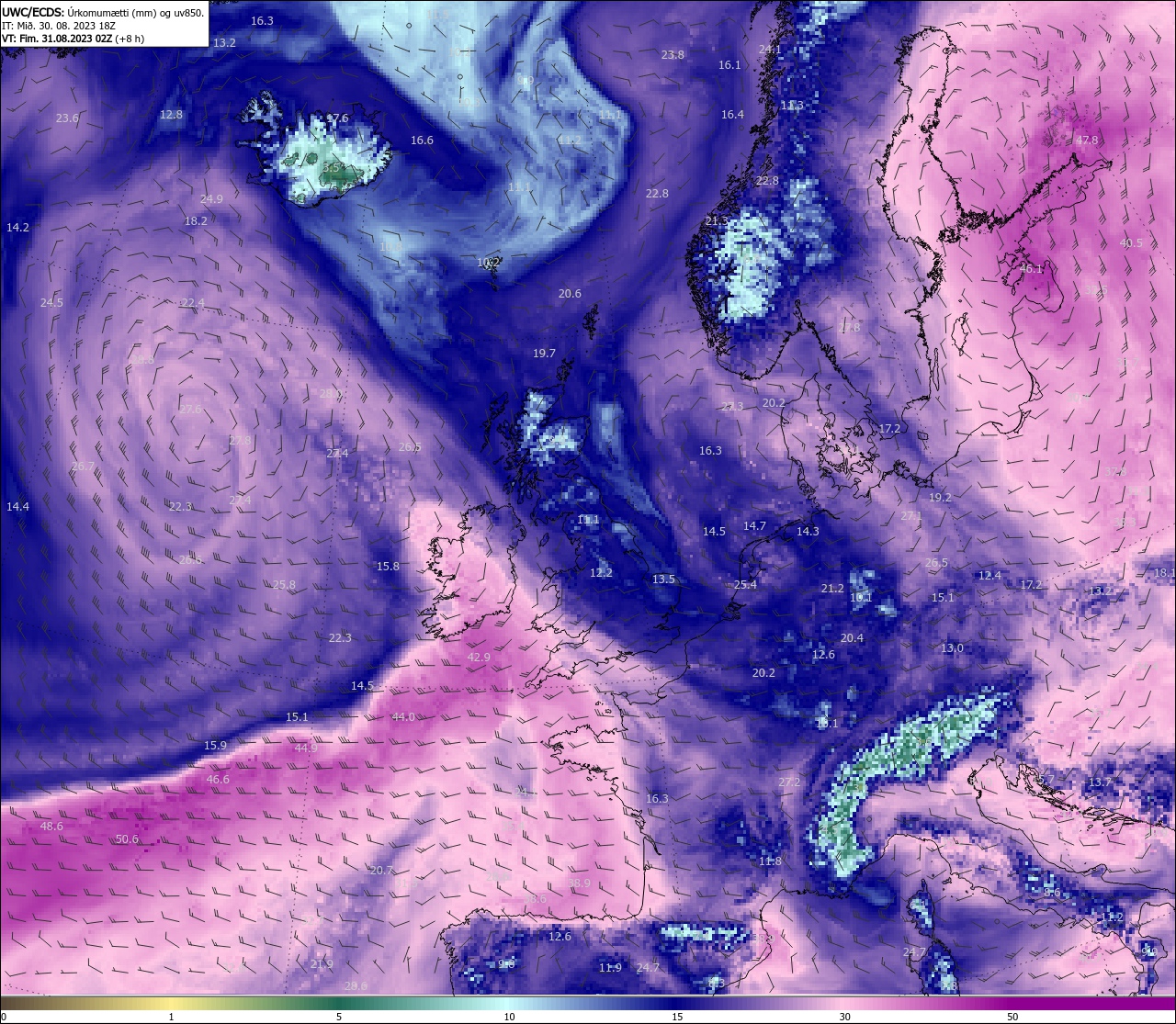Screen dimensions: 1176x1024
Task: Click the 18.2 map value
Action: (196, 221)
